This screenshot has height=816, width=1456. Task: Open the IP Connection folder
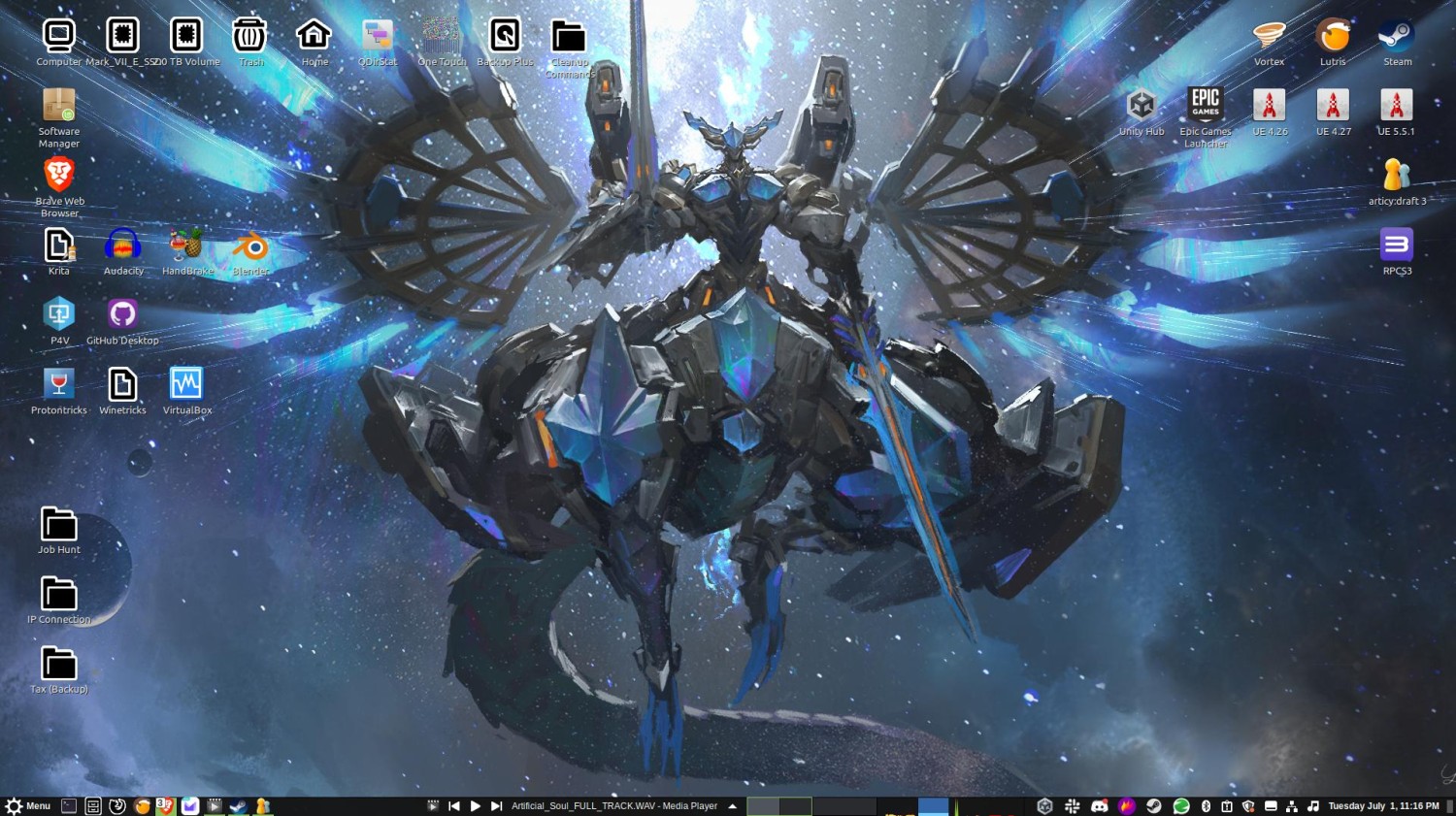point(59,600)
